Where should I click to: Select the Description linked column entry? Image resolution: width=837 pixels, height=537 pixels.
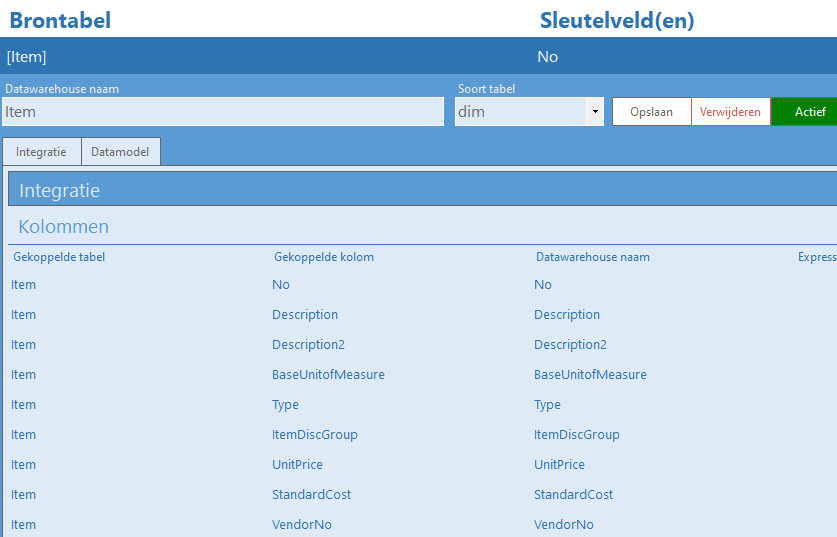point(305,315)
